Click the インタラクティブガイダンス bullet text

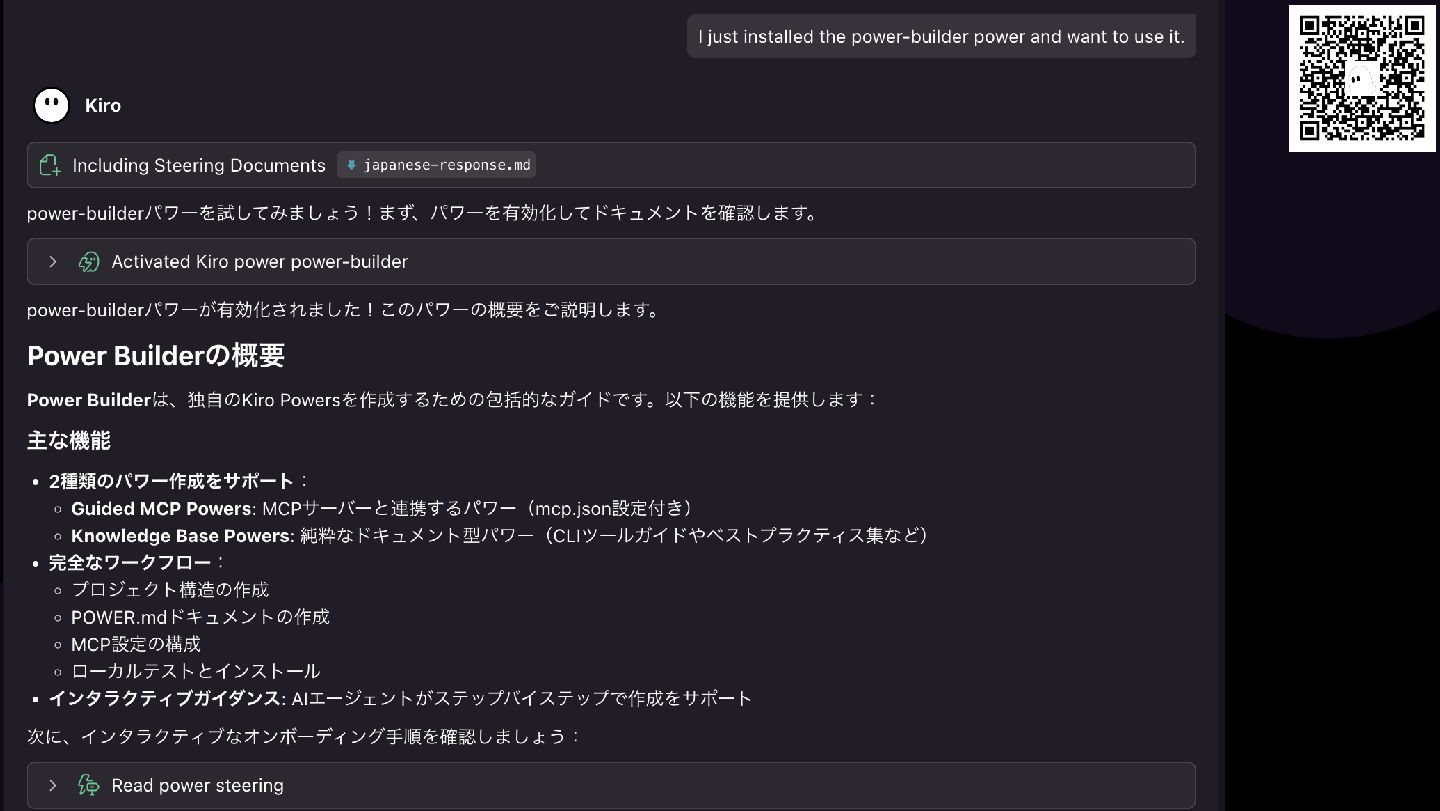pyautogui.click(x=166, y=698)
